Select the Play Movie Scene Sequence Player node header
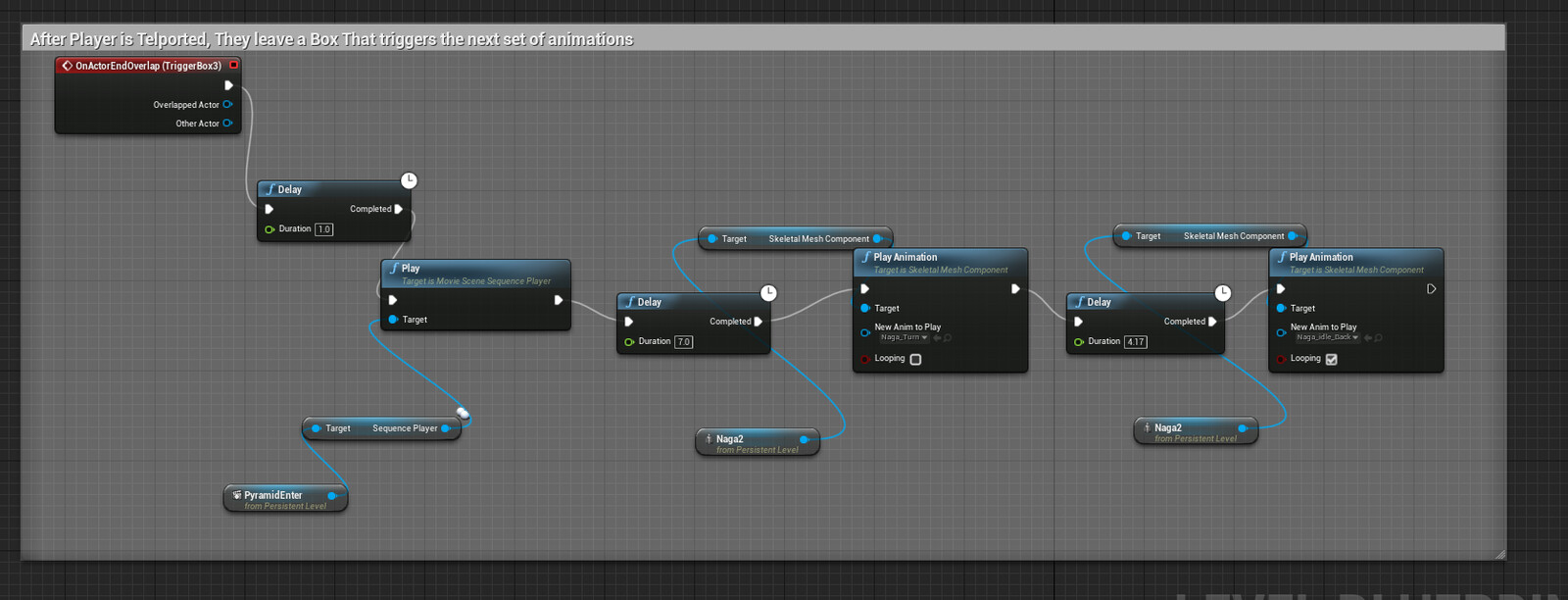The height and width of the screenshot is (600, 1568). 475,274
